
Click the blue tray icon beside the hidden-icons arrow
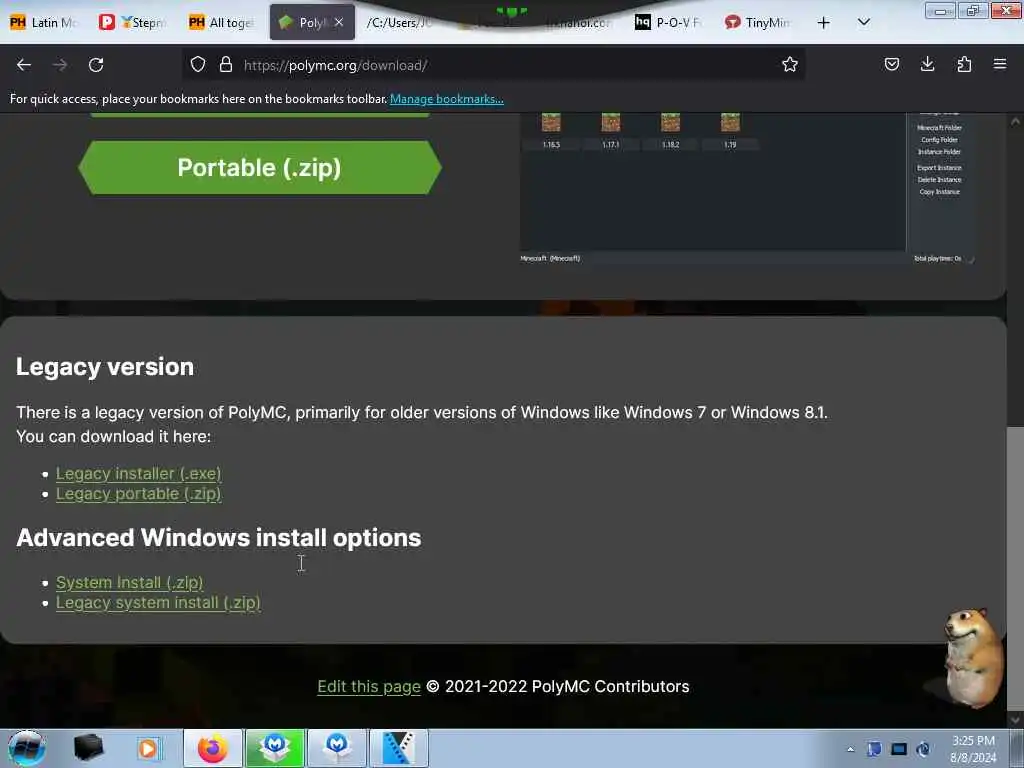pyautogui.click(x=874, y=749)
